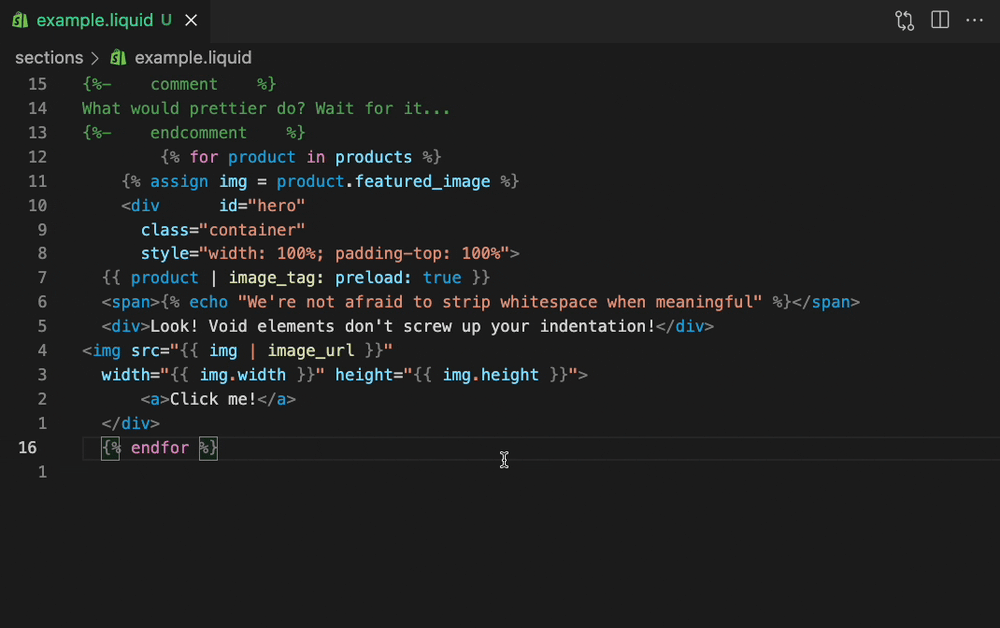Screen dimensions: 1000x628
Task: Open source control changes icon
Action: pos(904,20)
